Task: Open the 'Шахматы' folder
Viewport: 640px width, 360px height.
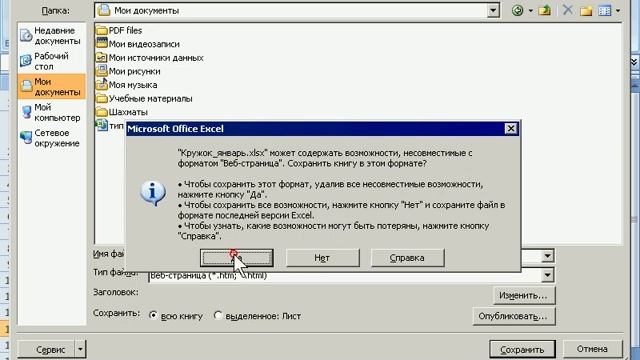Action: (x=122, y=112)
